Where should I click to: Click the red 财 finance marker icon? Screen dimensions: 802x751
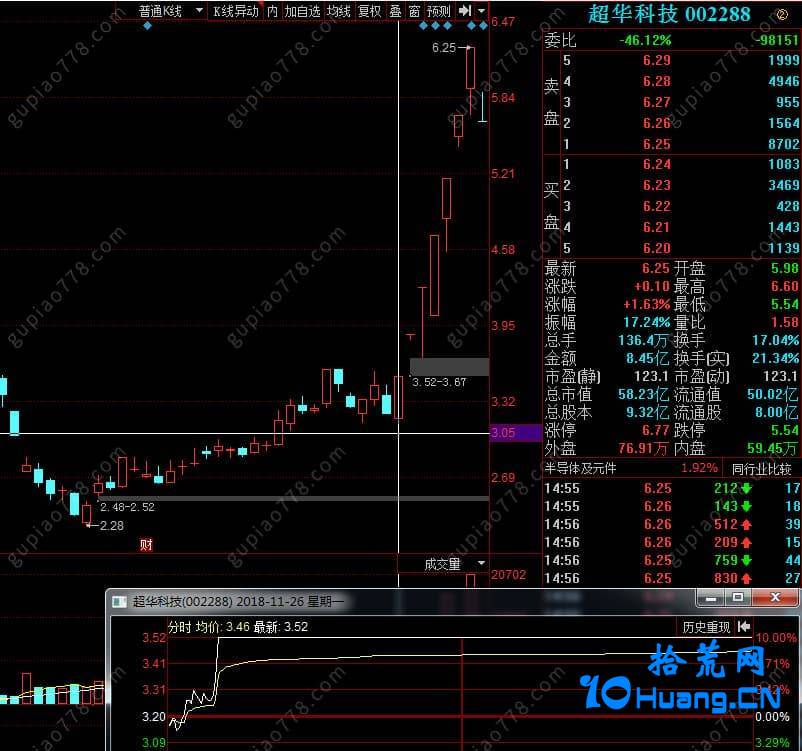click(146, 545)
